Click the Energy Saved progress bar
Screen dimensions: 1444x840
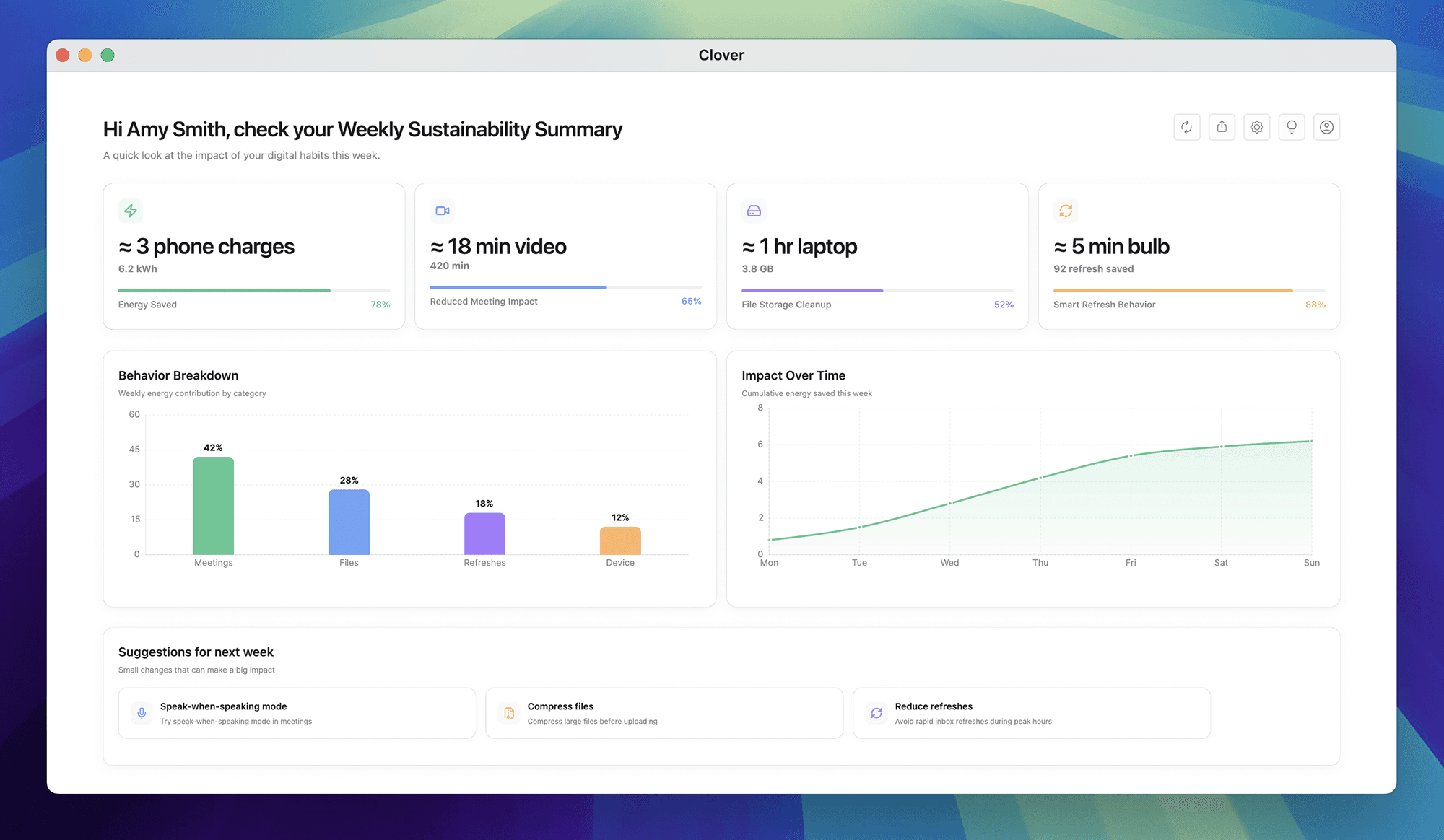click(253, 290)
